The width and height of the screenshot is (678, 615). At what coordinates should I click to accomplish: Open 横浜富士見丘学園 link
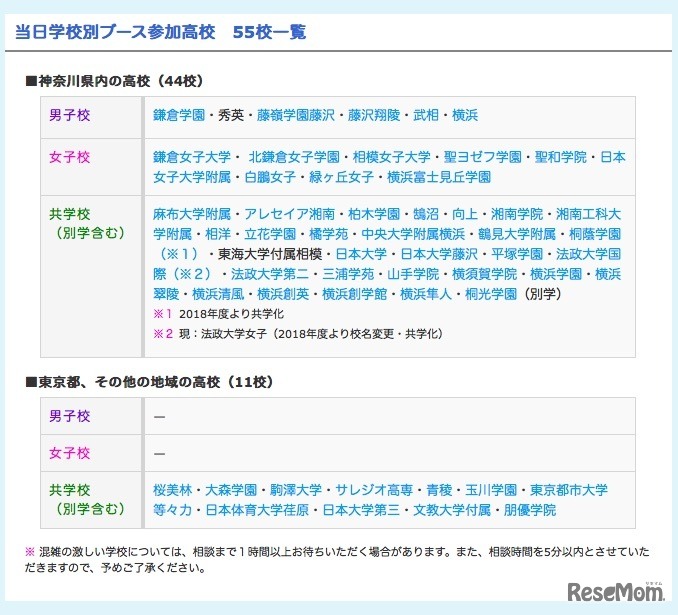(439, 177)
